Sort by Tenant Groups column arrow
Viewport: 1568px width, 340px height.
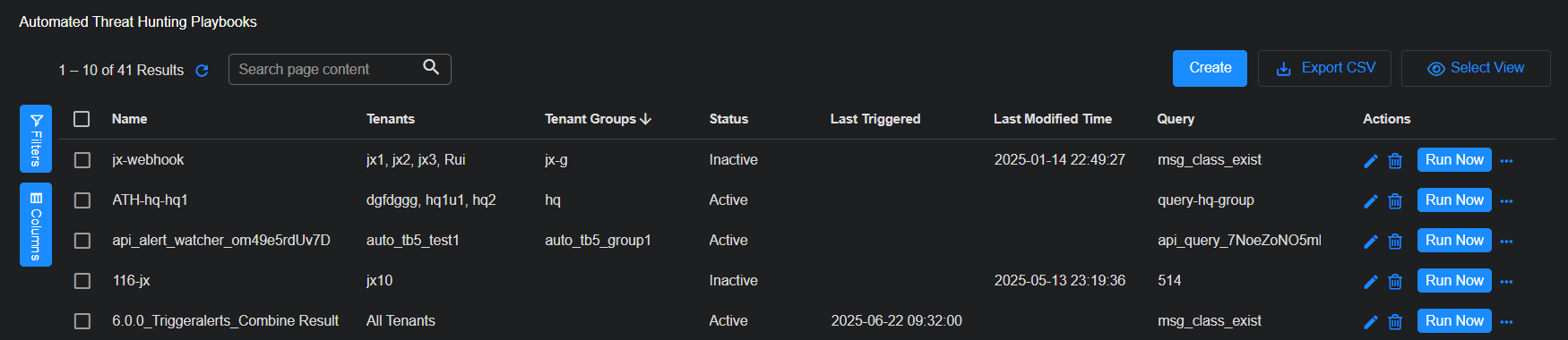pyautogui.click(x=646, y=119)
